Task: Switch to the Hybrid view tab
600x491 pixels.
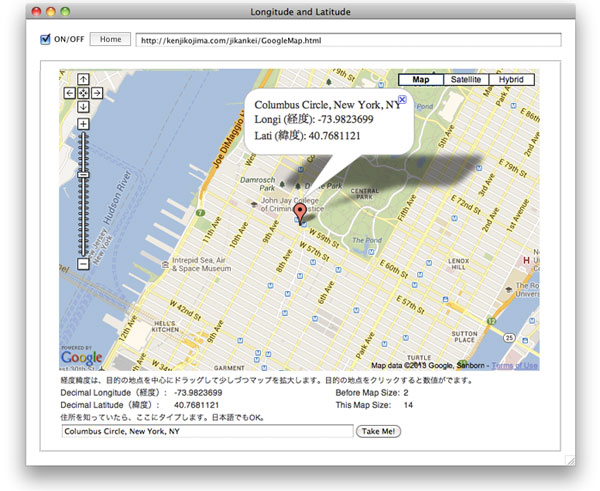Action: [x=511, y=80]
